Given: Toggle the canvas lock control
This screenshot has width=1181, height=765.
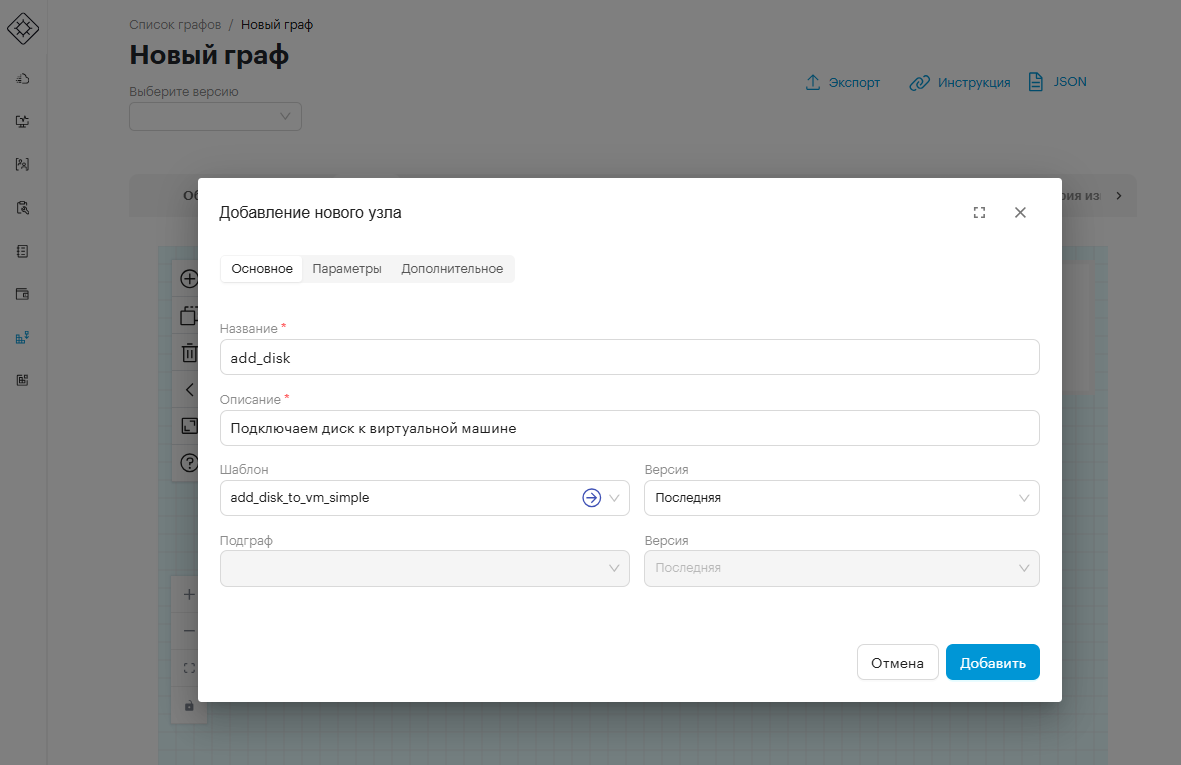Looking at the screenshot, I should click(189, 706).
